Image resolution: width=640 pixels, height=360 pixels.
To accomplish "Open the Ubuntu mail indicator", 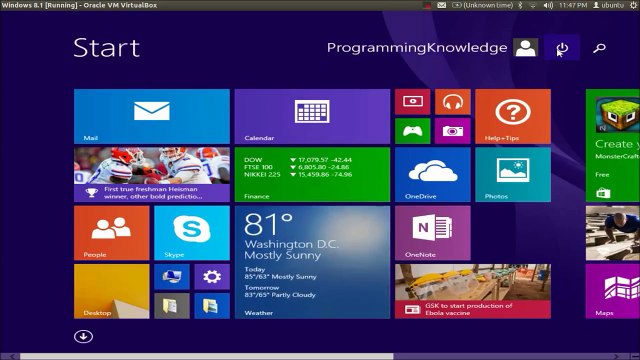I will coord(441,5).
